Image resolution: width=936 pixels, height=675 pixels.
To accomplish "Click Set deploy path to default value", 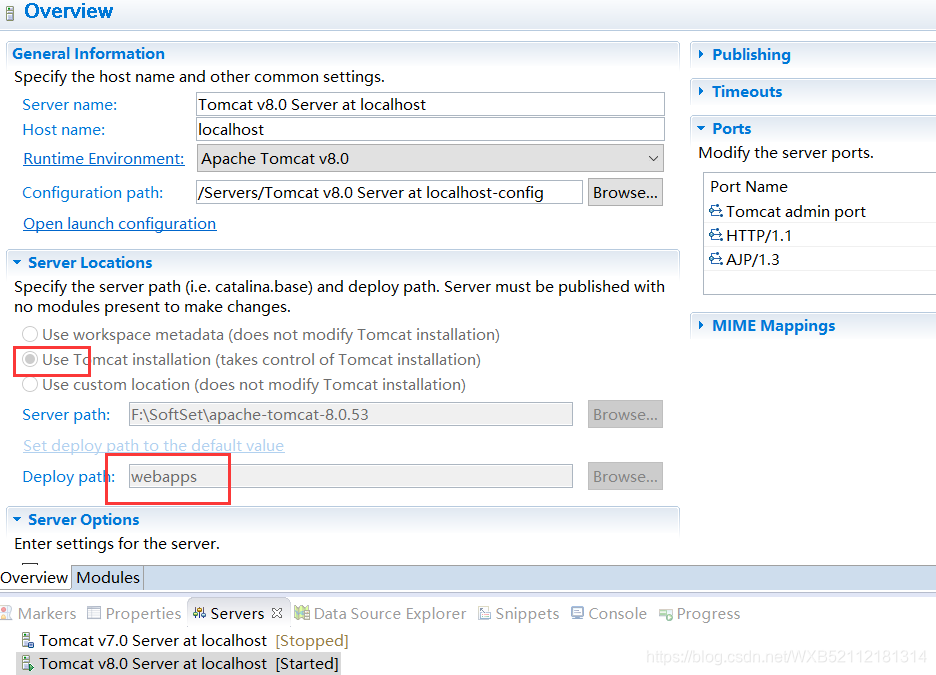I will click(x=153, y=445).
